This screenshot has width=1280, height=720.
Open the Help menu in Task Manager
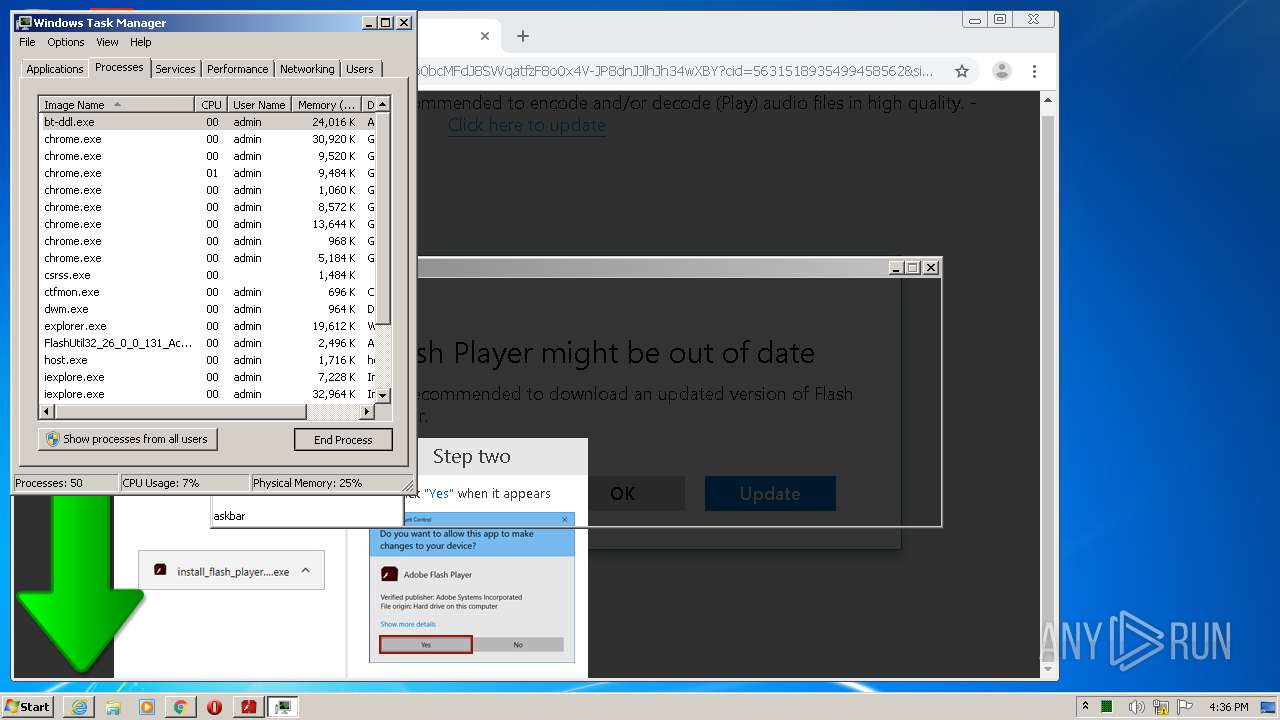140,42
